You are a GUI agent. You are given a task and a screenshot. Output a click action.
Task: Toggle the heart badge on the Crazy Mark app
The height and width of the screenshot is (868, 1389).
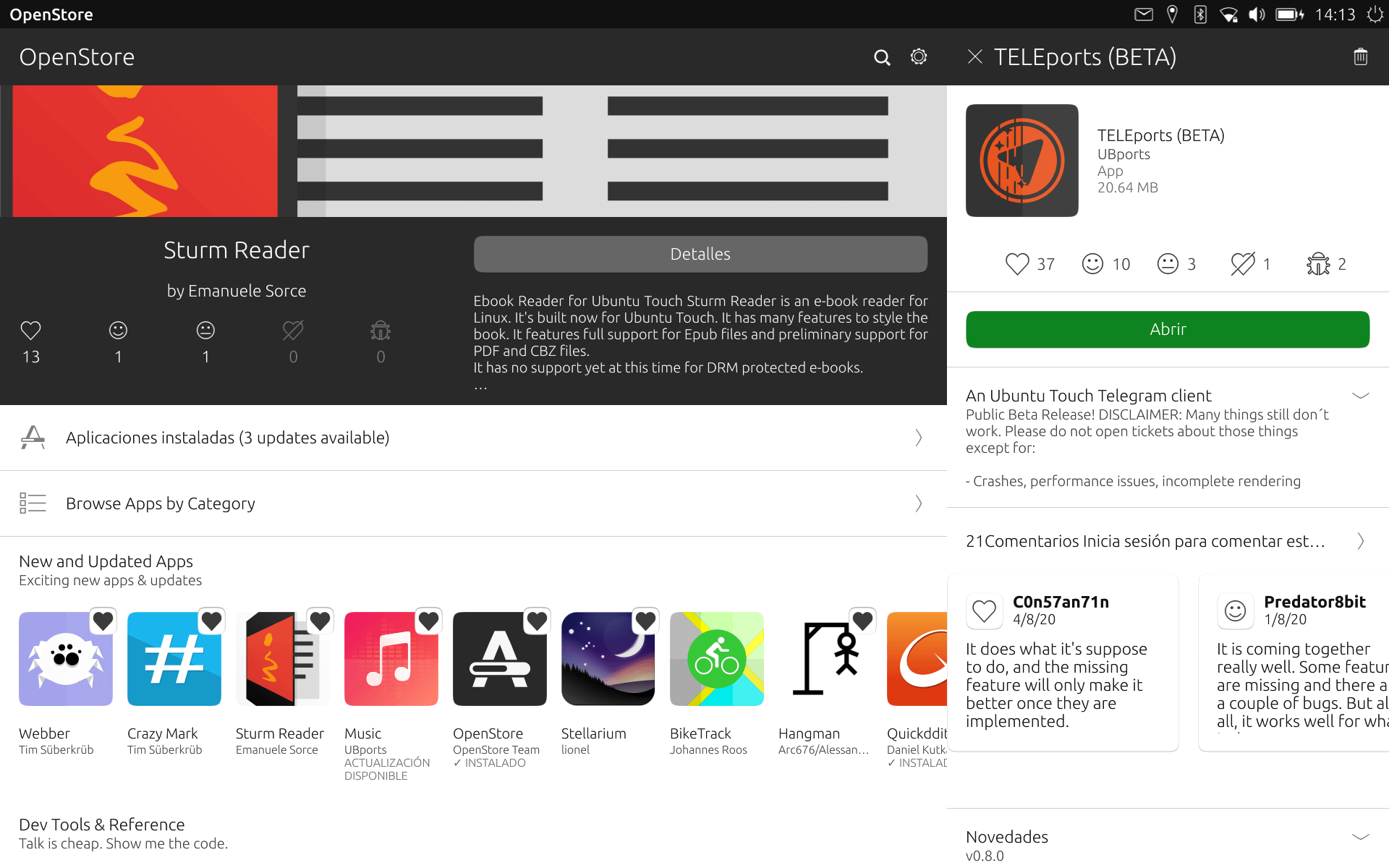pyautogui.click(x=211, y=621)
